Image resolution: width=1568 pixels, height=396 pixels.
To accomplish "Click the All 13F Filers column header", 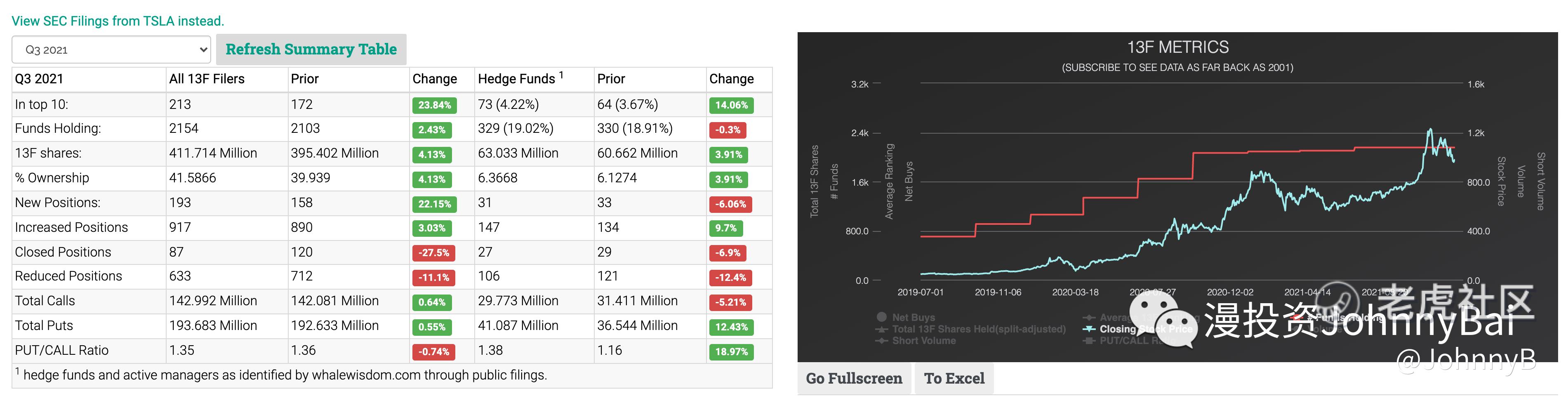I will tap(207, 79).
